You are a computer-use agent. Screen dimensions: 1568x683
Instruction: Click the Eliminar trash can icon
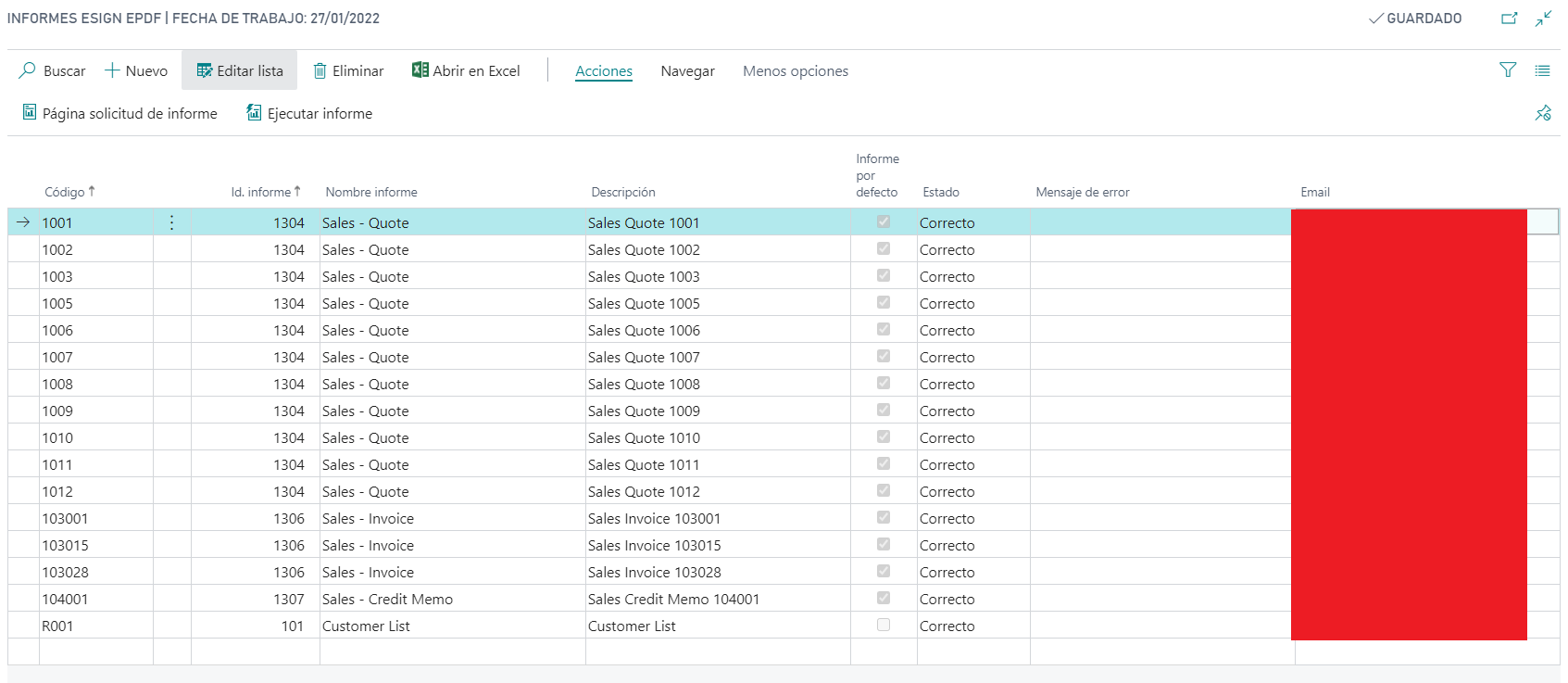pos(320,70)
